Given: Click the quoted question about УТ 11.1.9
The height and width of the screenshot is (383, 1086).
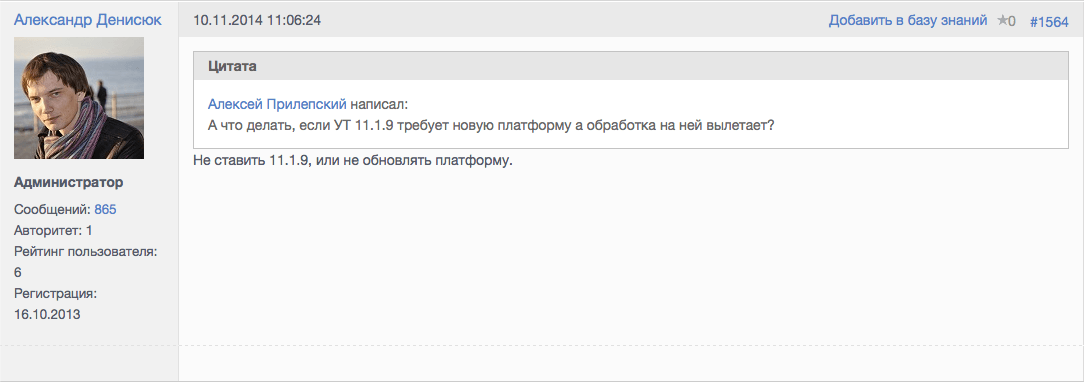Looking at the screenshot, I should pos(490,127).
